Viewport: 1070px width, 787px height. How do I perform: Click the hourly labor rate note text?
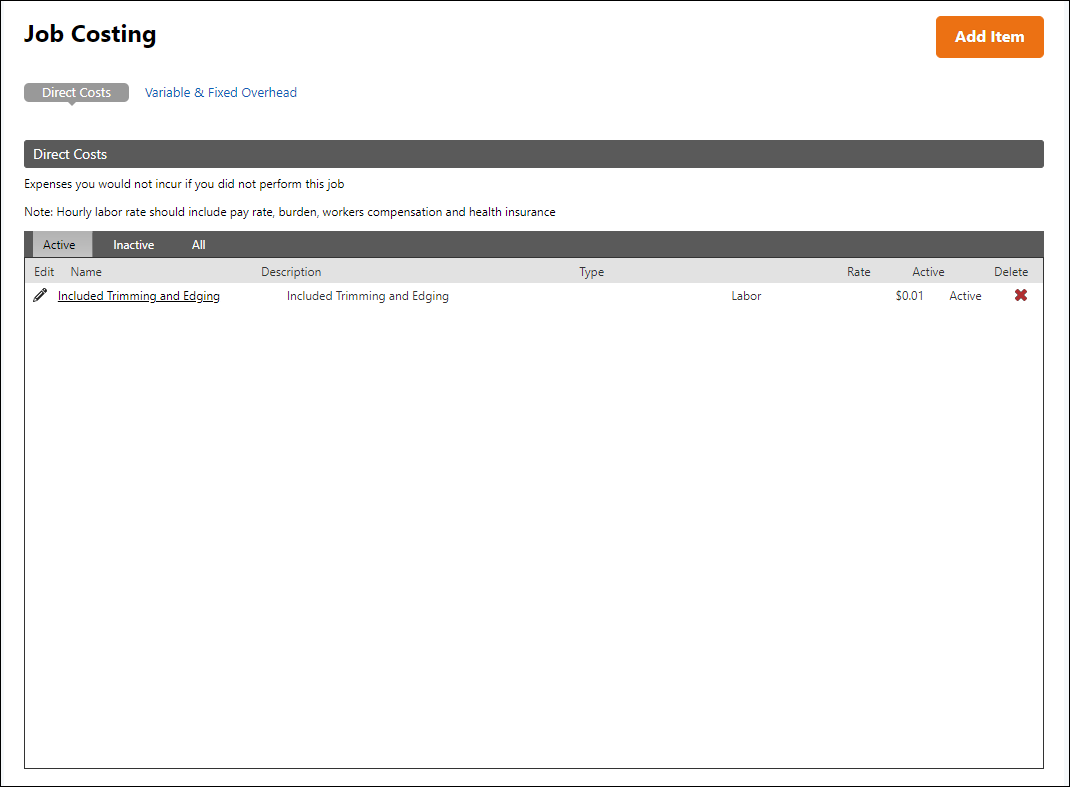pyautogui.click(x=290, y=212)
